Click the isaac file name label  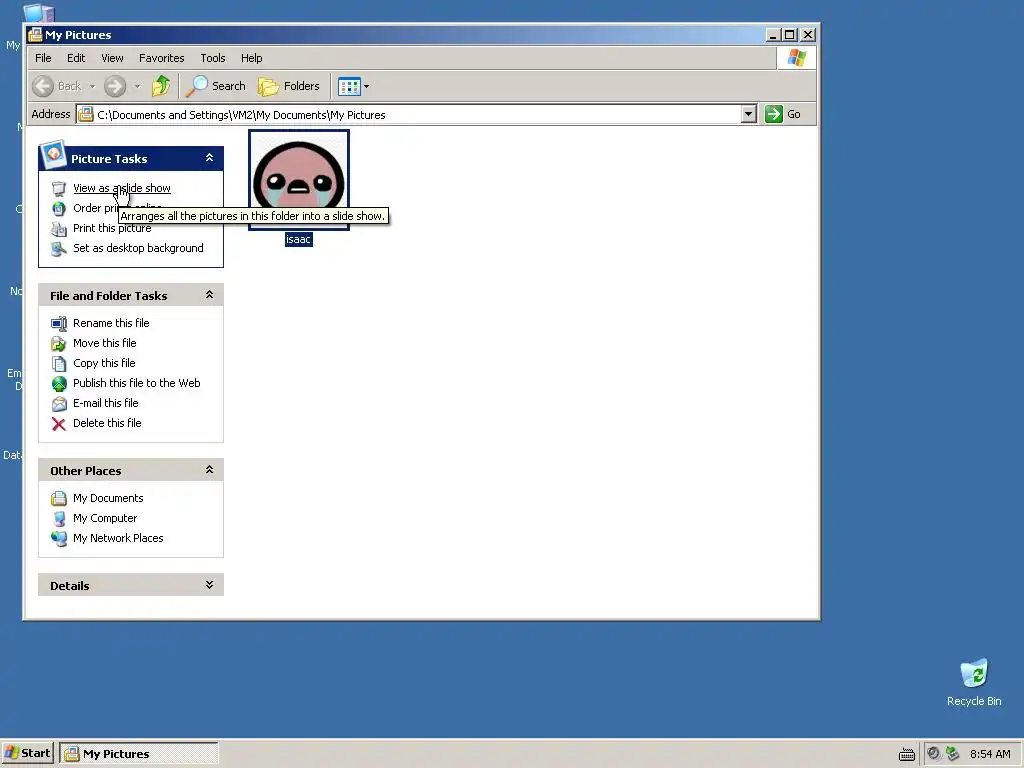(298, 240)
